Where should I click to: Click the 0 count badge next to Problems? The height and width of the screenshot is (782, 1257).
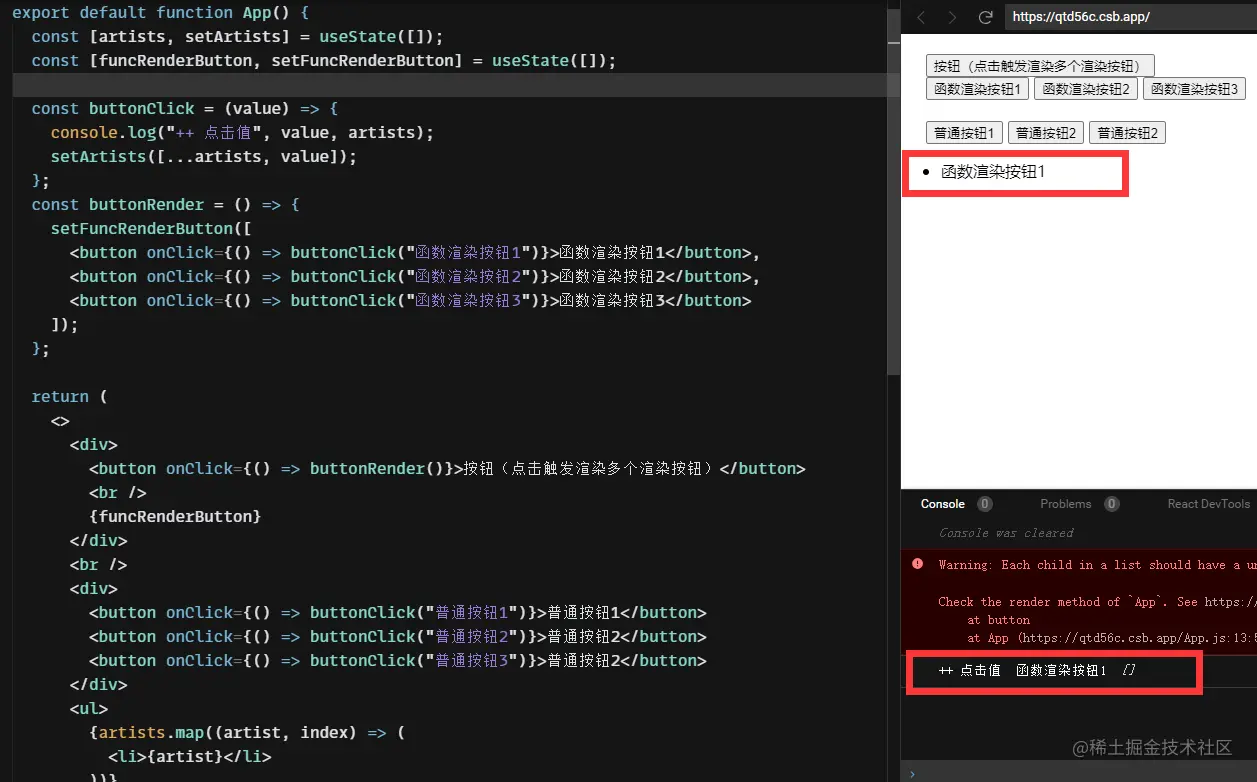tap(1112, 504)
